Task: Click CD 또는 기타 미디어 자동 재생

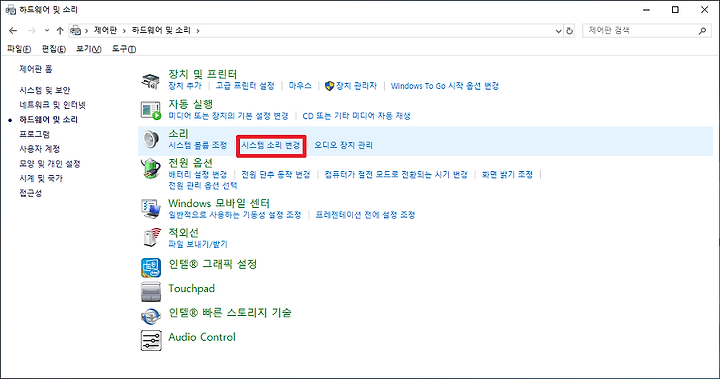Action: tap(356, 116)
